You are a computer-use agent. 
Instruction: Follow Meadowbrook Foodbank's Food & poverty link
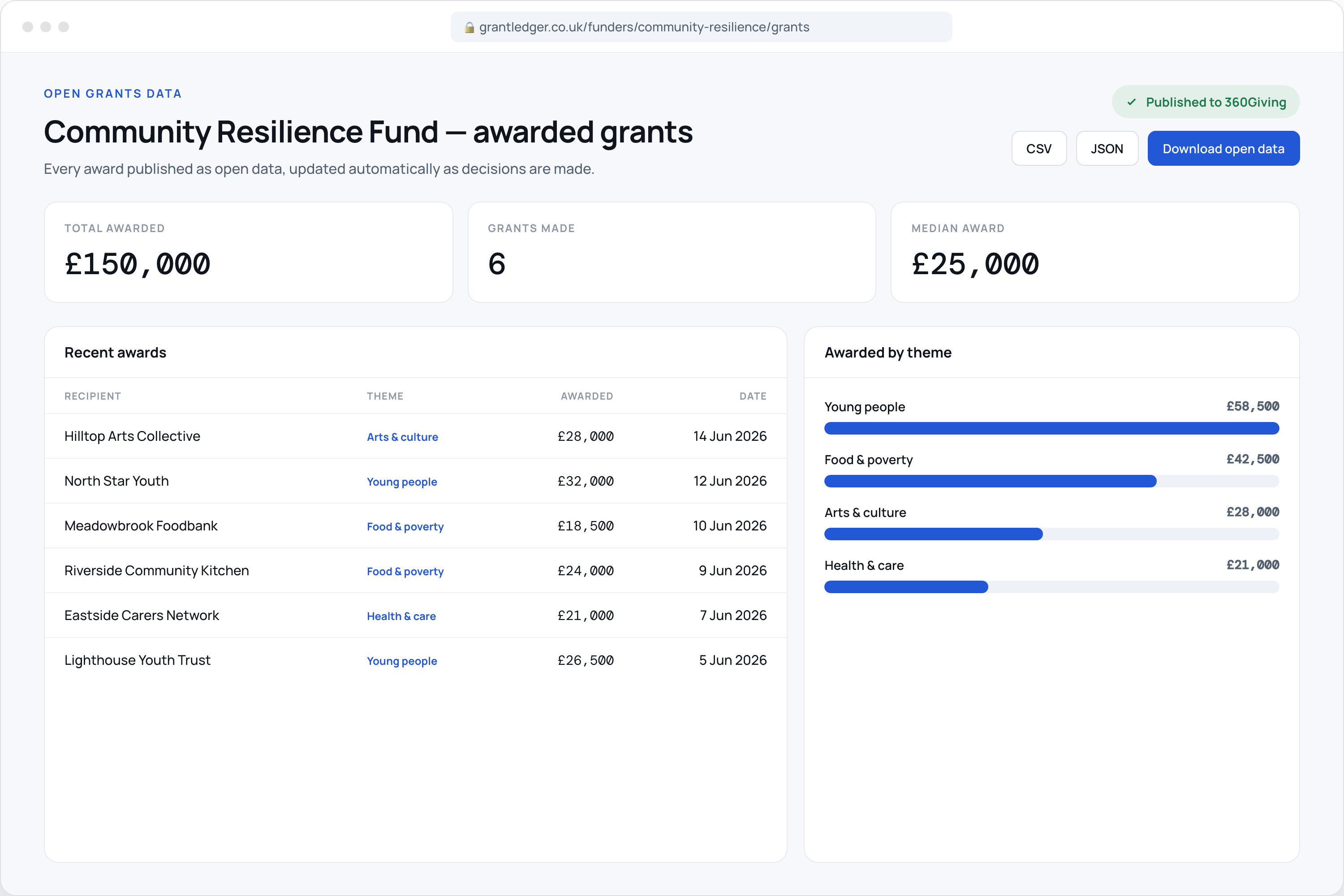405,527
